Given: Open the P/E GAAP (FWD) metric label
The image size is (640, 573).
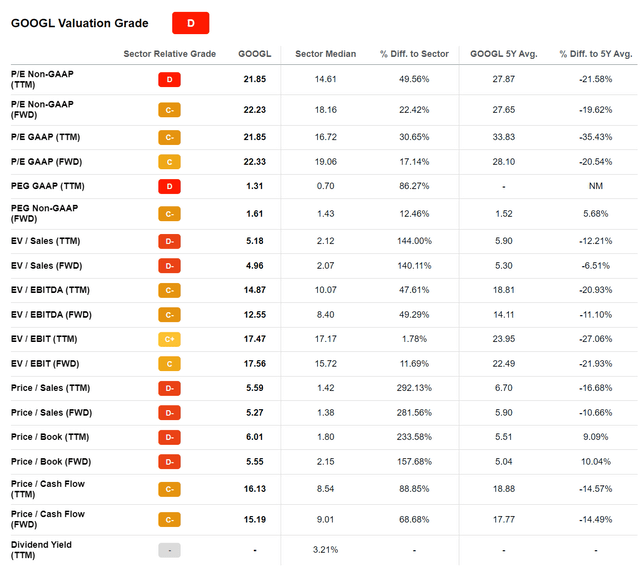Looking at the screenshot, I should pyautogui.click(x=47, y=162).
